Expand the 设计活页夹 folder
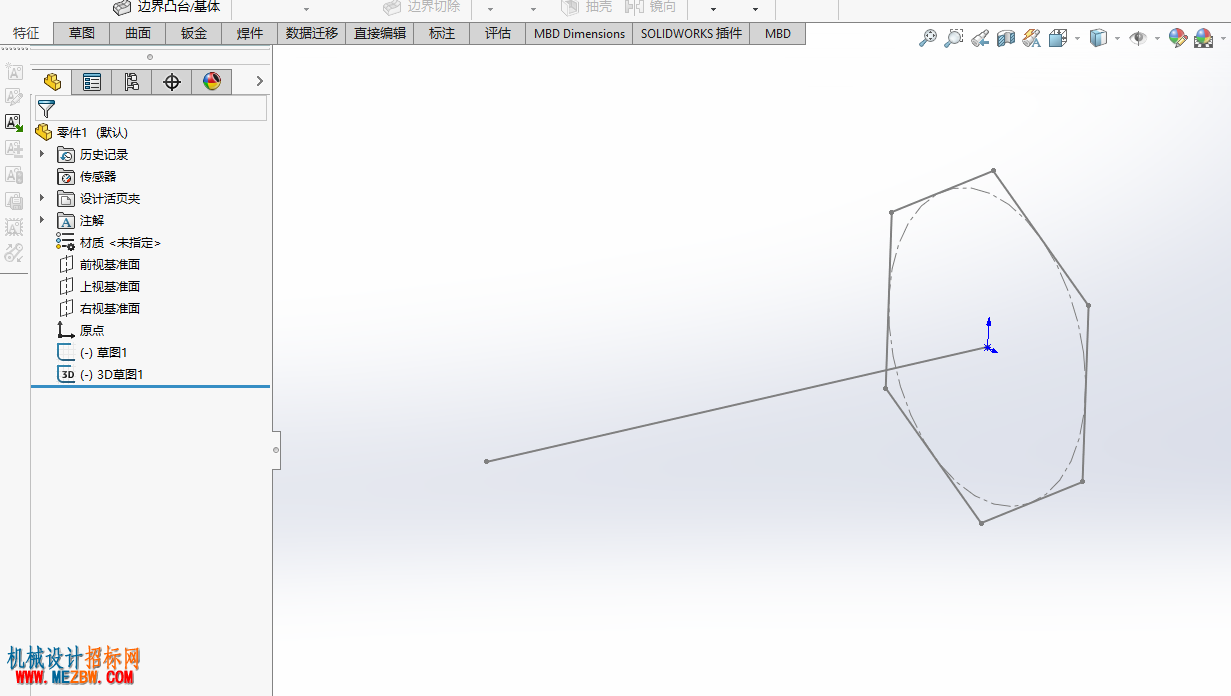The width and height of the screenshot is (1231, 696). [42, 198]
